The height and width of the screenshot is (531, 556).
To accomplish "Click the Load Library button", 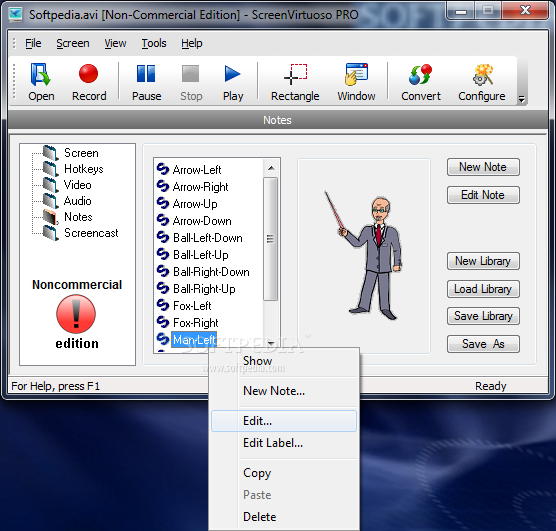I will coord(483,289).
